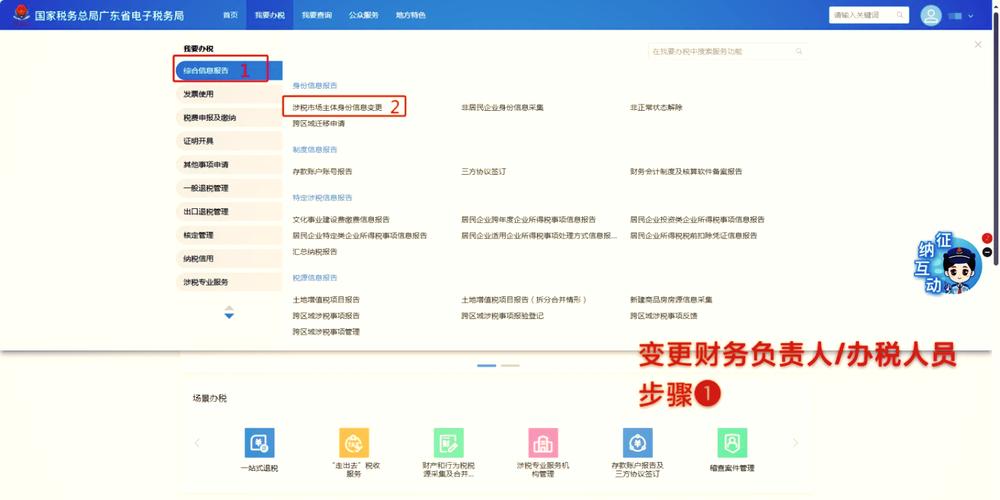1000x500 pixels.
Task: Switch to the 我要查询 top tab
Action: pyautogui.click(x=315, y=15)
